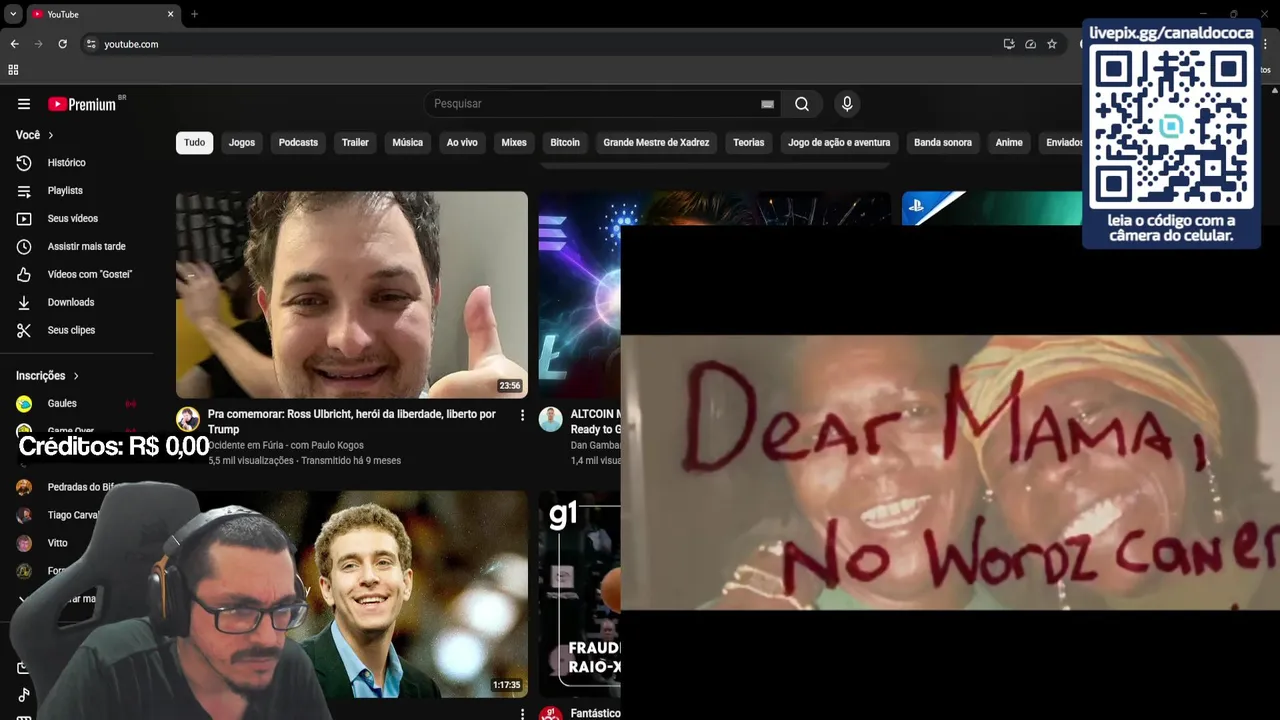Open the Chrome apps grid shortcut
The height and width of the screenshot is (720, 1280).
click(x=13, y=70)
